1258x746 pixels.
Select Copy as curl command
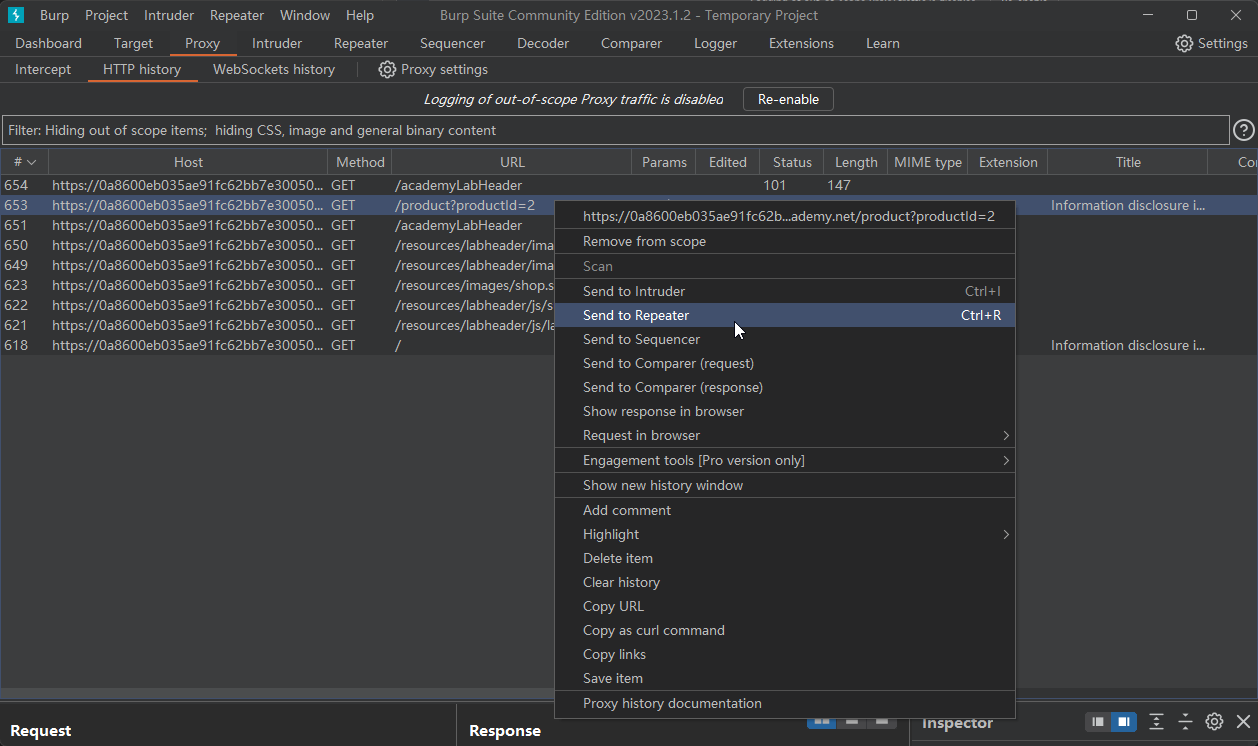[x=785, y=630]
